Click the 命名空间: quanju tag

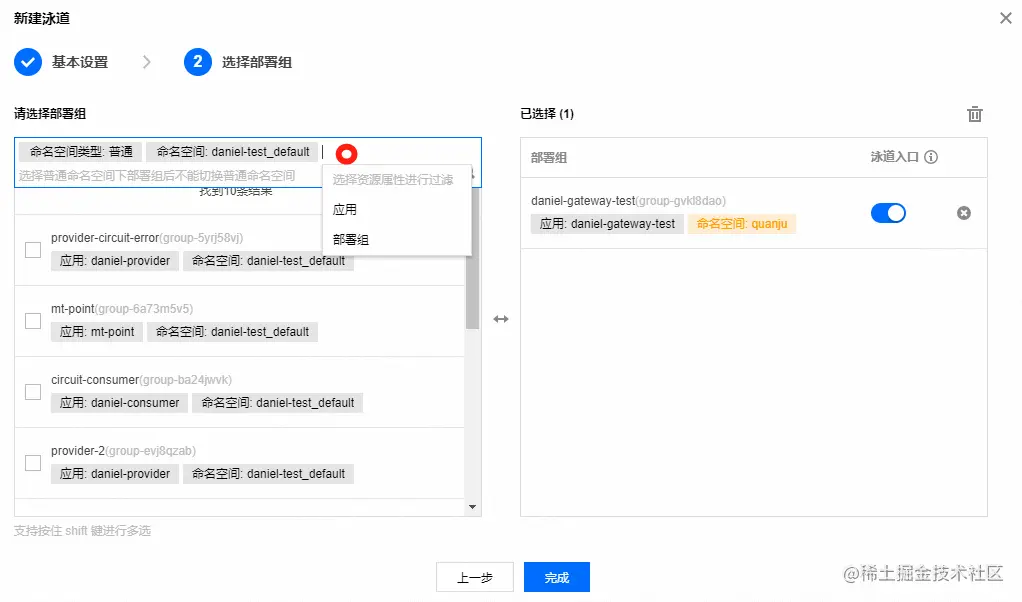[742, 223]
